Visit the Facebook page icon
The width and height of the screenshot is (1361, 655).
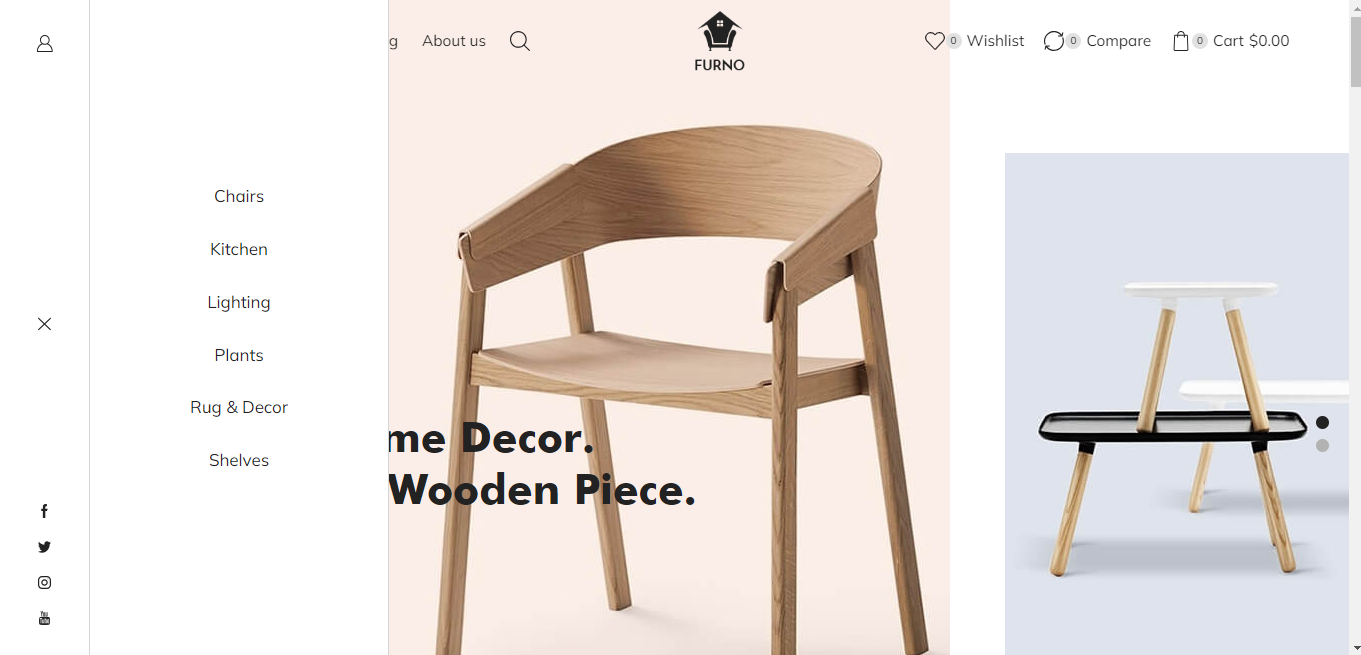[44, 511]
